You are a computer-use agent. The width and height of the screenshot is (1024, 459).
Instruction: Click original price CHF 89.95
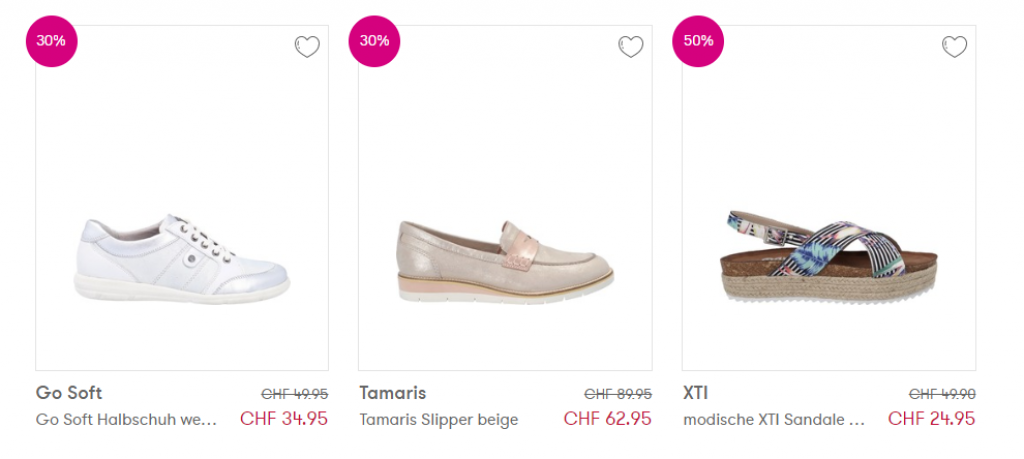point(618,394)
